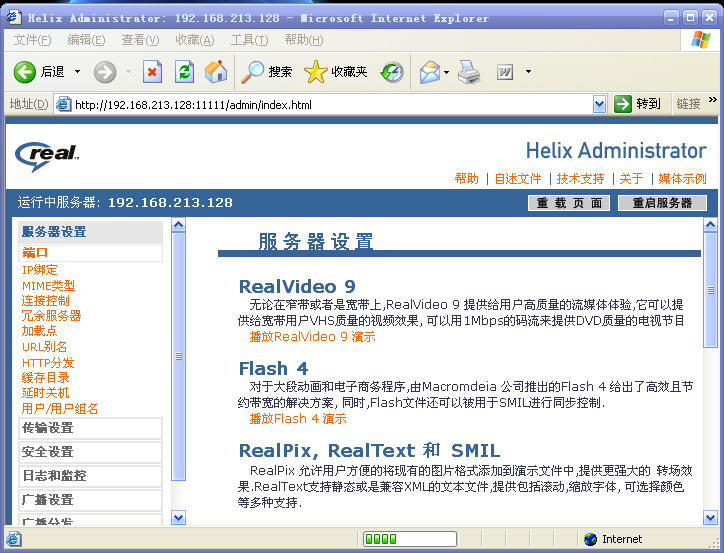Play the Flash 4 demo link
724x553 pixels.
pos(298,419)
